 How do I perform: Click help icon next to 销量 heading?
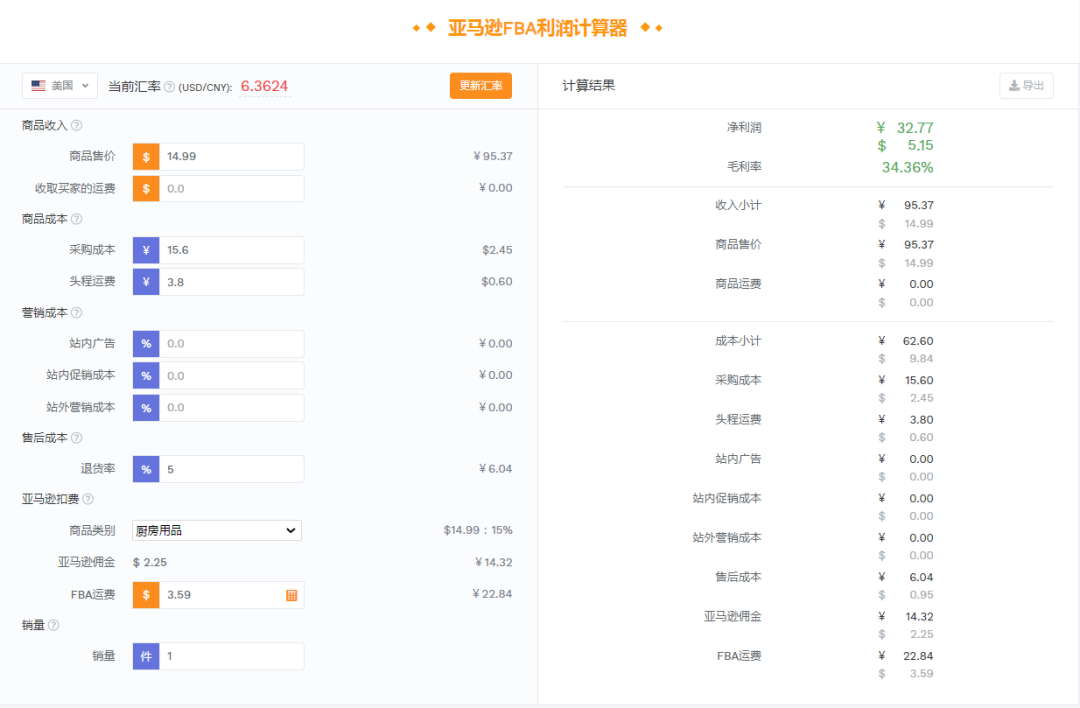(54, 625)
